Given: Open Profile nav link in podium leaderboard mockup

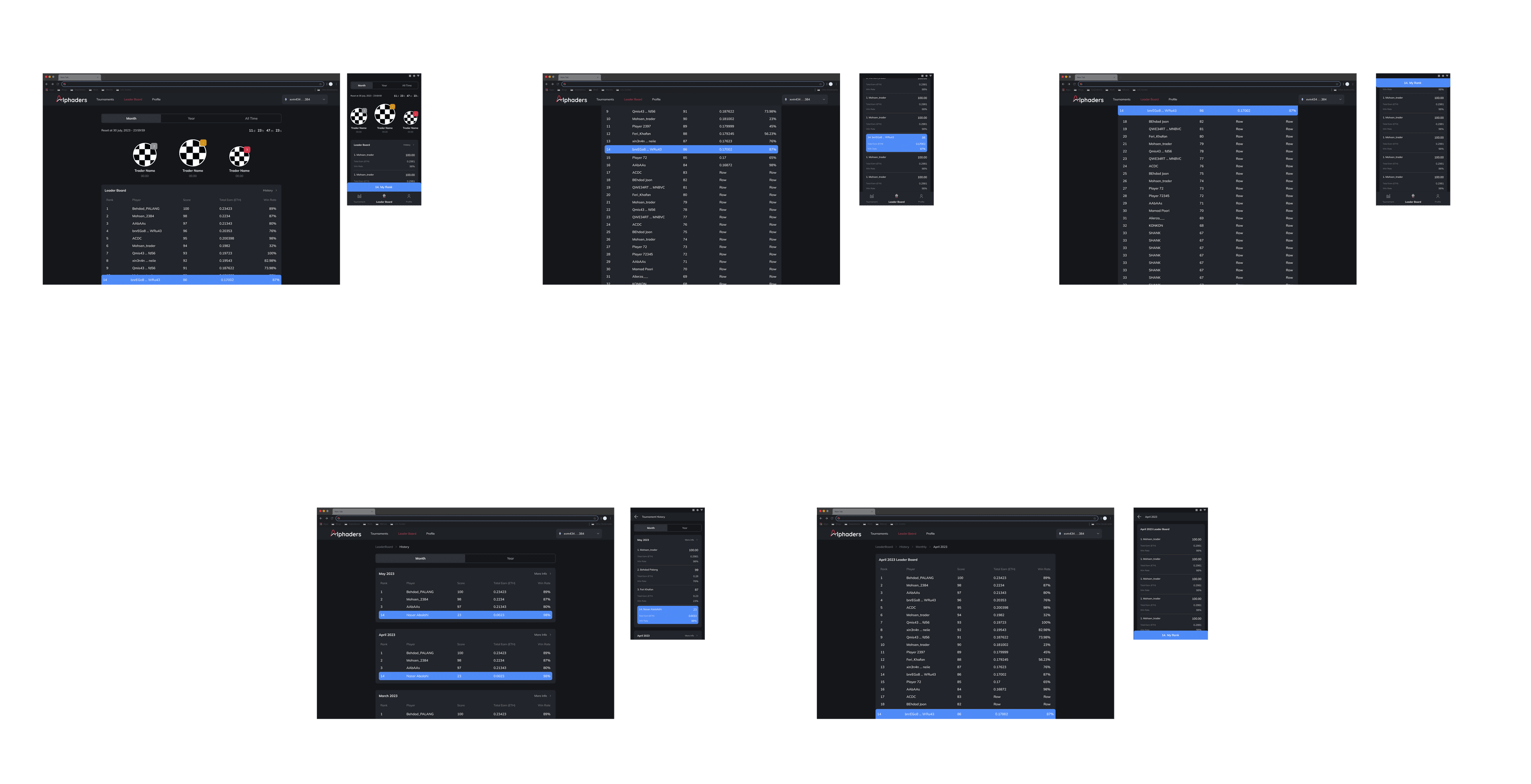Looking at the screenshot, I should 156,99.
